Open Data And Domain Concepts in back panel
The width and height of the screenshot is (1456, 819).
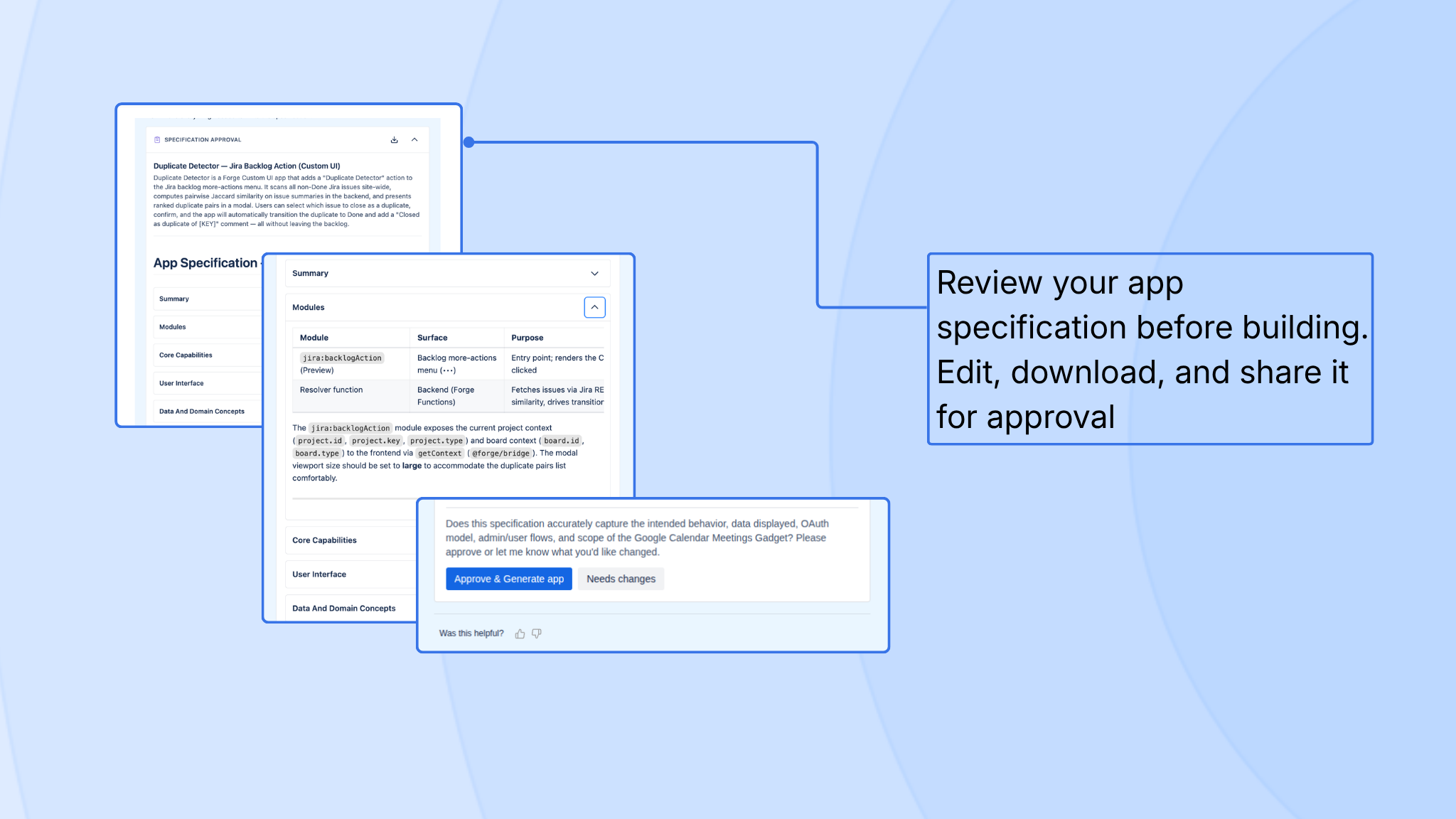(x=208, y=412)
